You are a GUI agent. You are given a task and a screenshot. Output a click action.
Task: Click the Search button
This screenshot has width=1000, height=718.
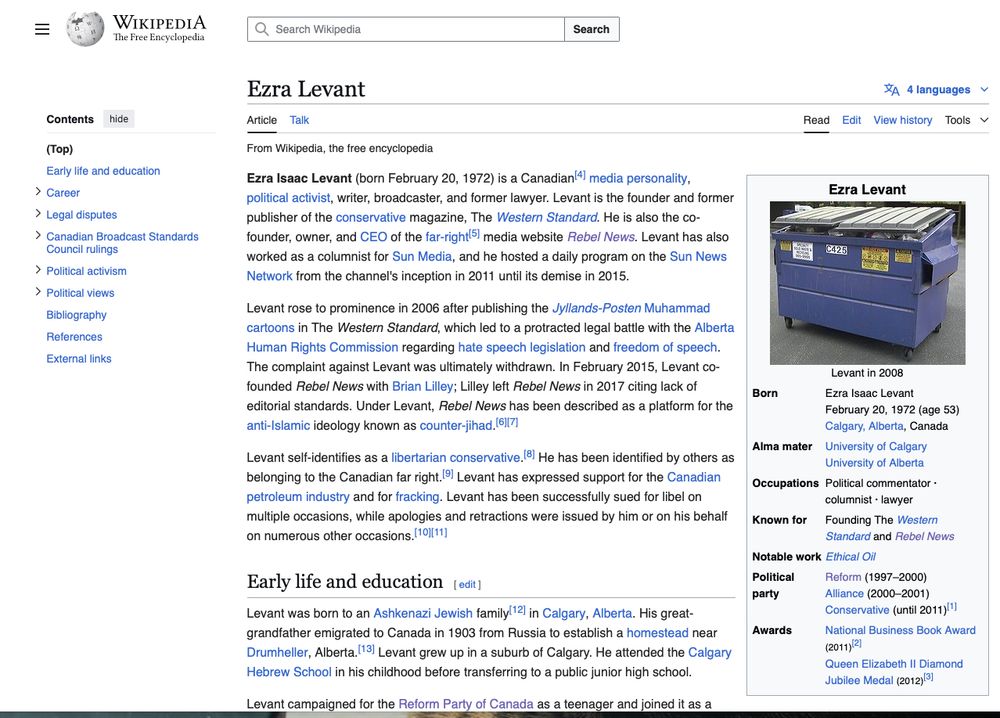click(591, 29)
